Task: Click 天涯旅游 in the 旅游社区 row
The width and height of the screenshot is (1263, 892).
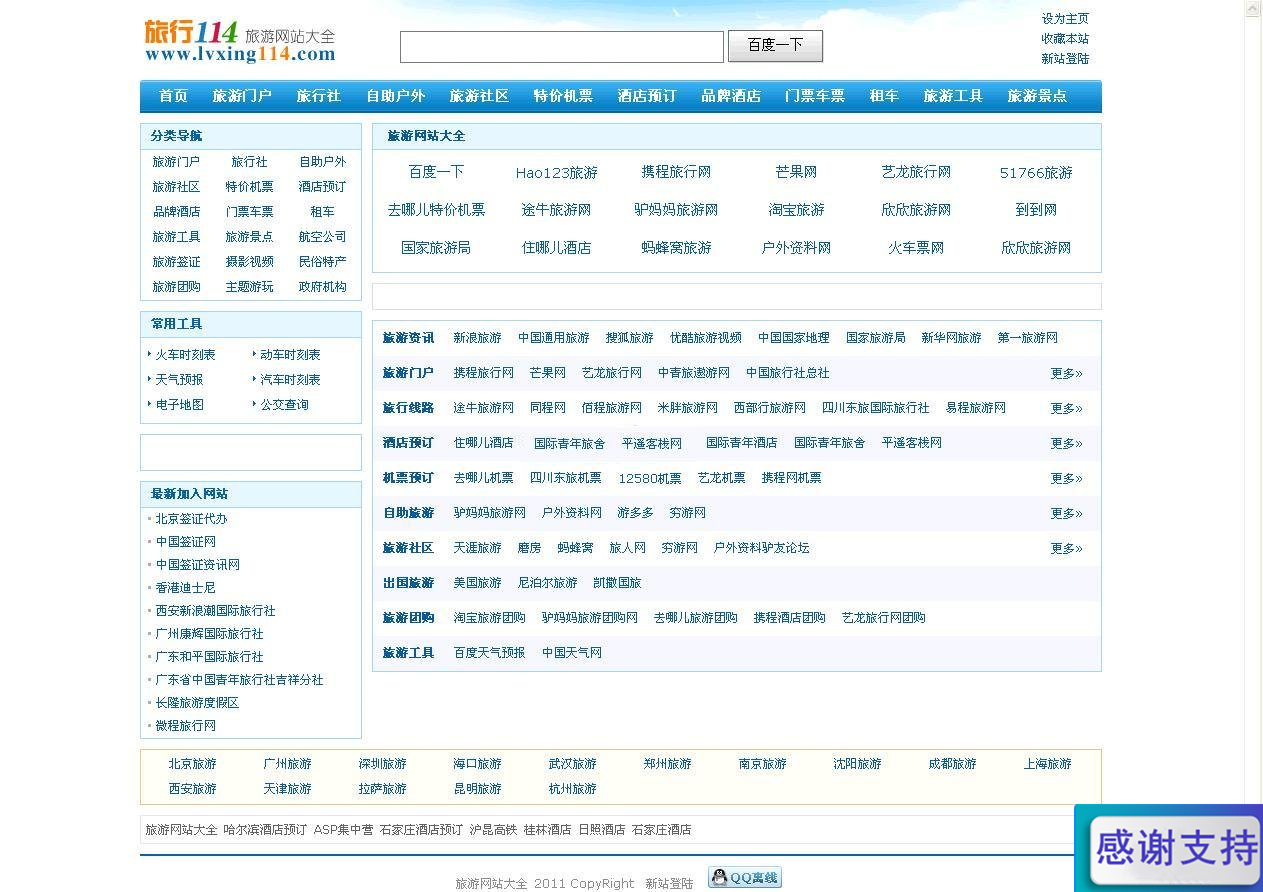Action: (x=477, y=548)
